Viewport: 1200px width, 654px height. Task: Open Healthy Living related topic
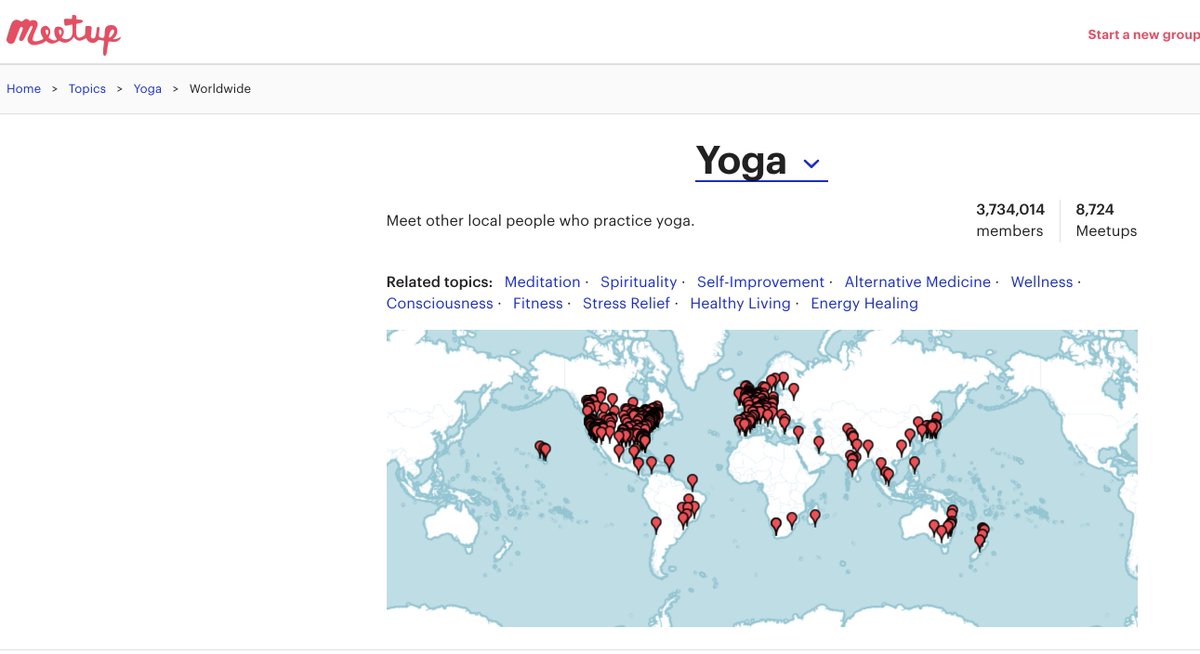(x=740, y=303)
